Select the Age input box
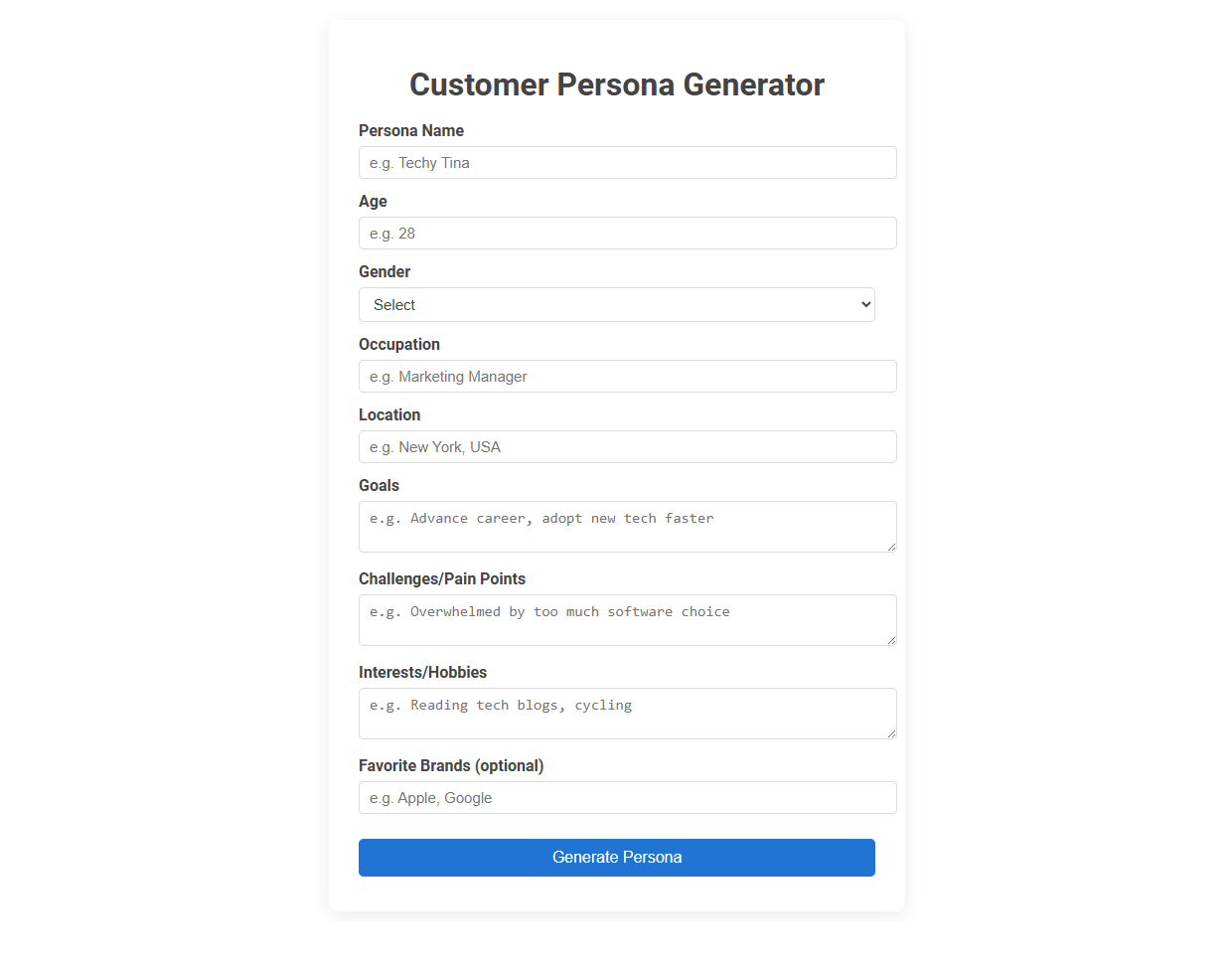This screenshot has height=971, width=1232. click(x=627, y=233)
